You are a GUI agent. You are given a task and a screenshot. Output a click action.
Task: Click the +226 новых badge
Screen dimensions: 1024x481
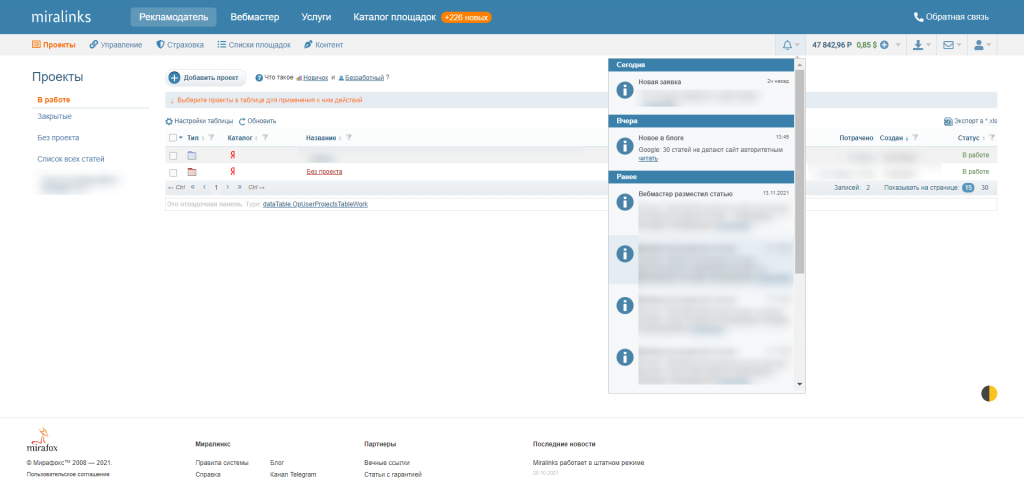[466, 18]
